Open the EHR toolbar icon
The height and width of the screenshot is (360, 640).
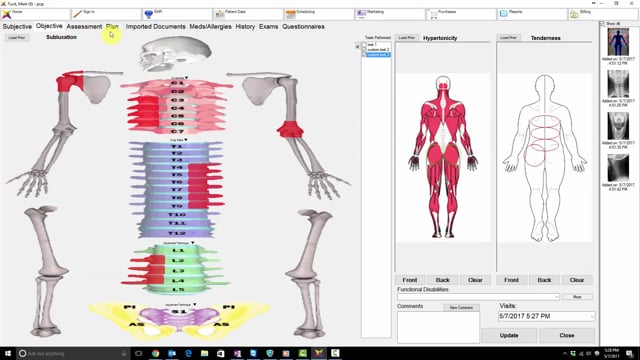point(149,14)
